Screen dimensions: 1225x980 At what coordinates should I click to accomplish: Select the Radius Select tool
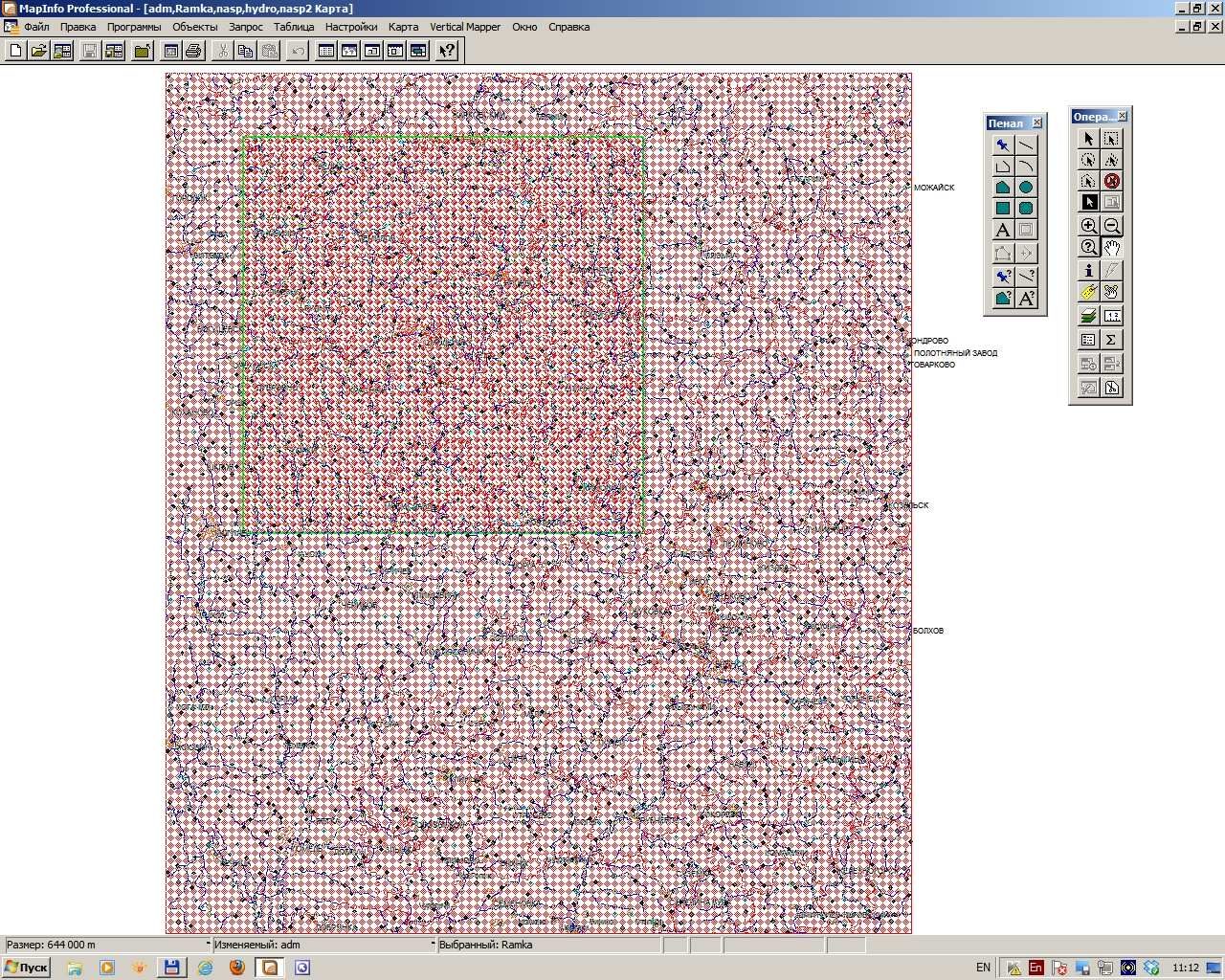pyautogui.click(x=1088, y=160)
